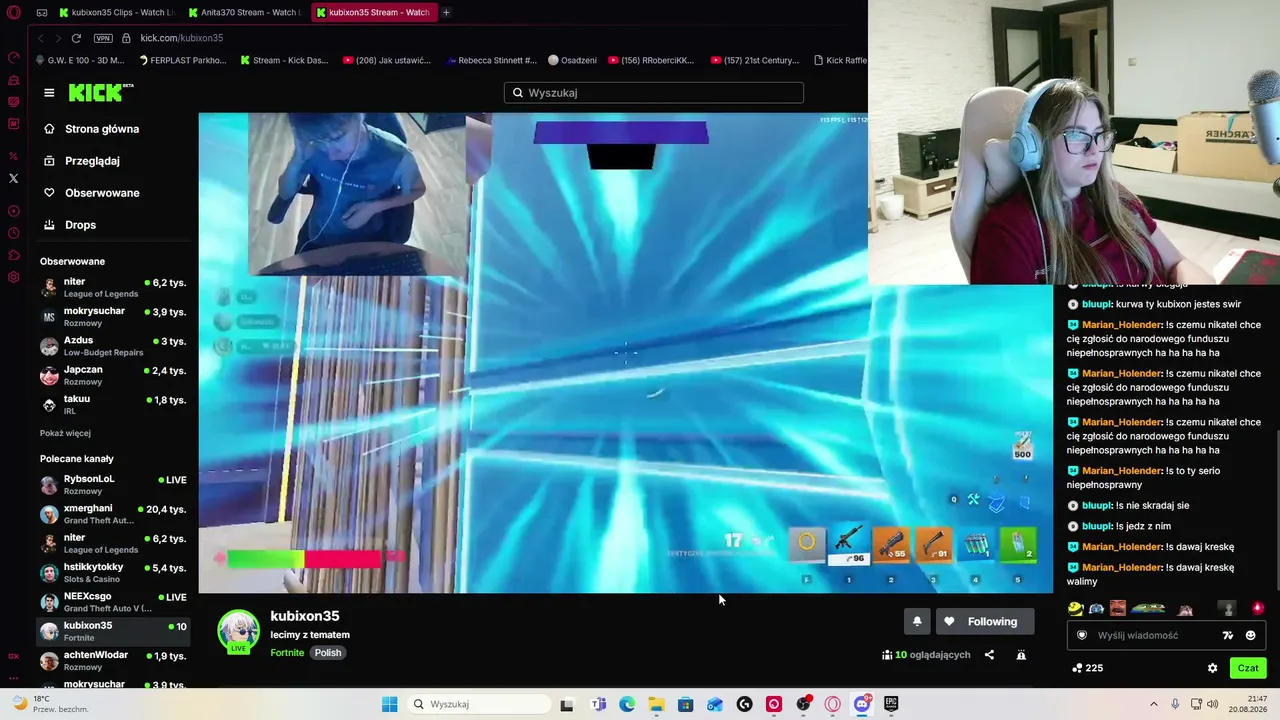Click the chat translate icon
This screenshot has height=720, width=1280.
pos(1228,635)
